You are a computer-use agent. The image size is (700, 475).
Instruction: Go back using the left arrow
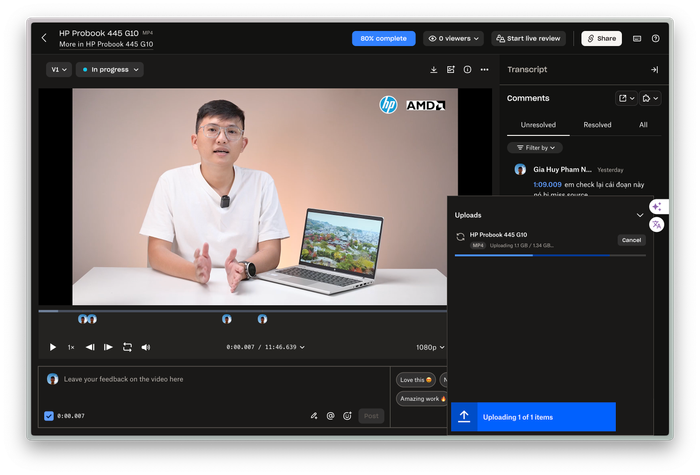pos(44,38)
